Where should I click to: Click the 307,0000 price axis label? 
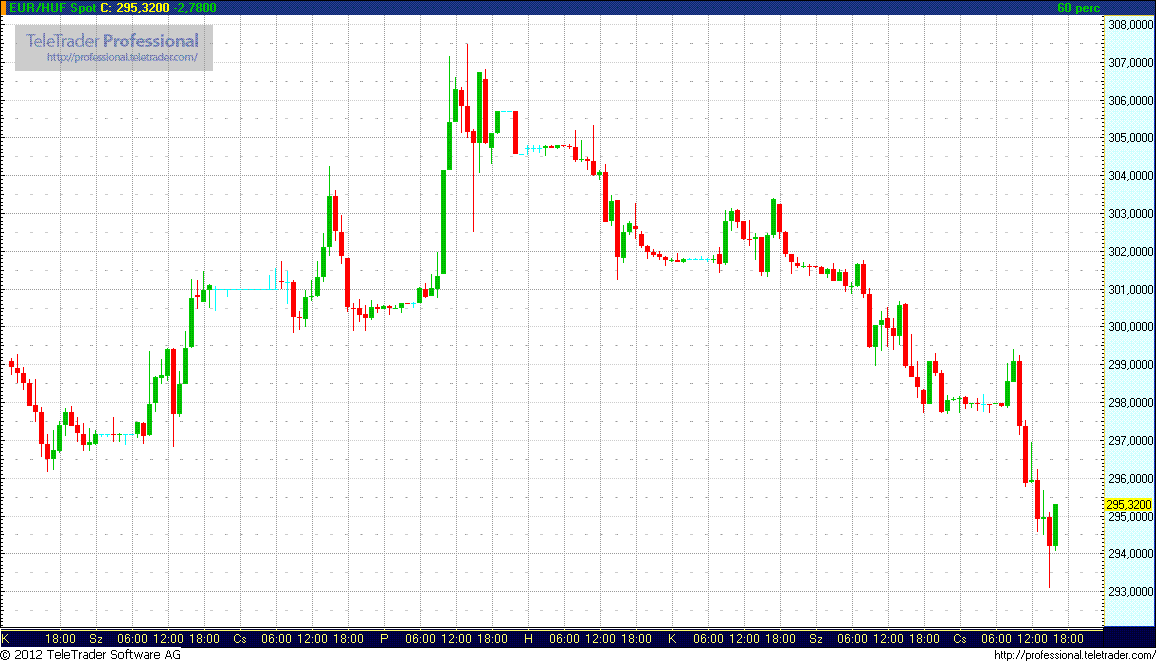click(x=1130, y=63)
